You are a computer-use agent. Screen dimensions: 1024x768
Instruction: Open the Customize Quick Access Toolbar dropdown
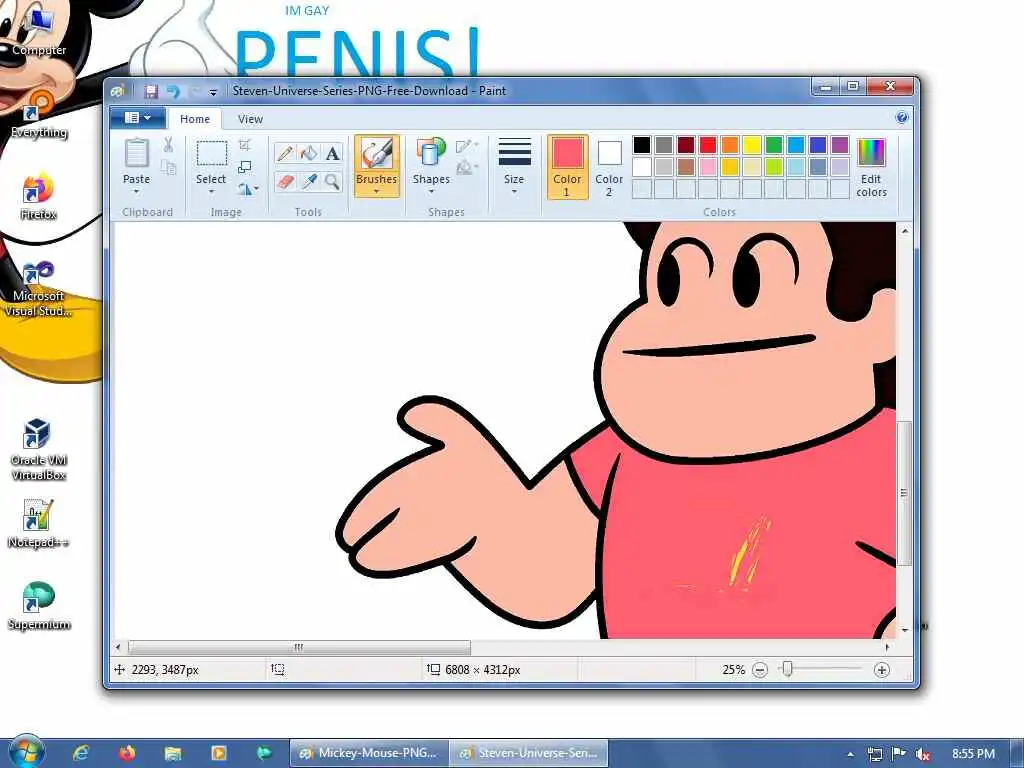tap(213, 92)
